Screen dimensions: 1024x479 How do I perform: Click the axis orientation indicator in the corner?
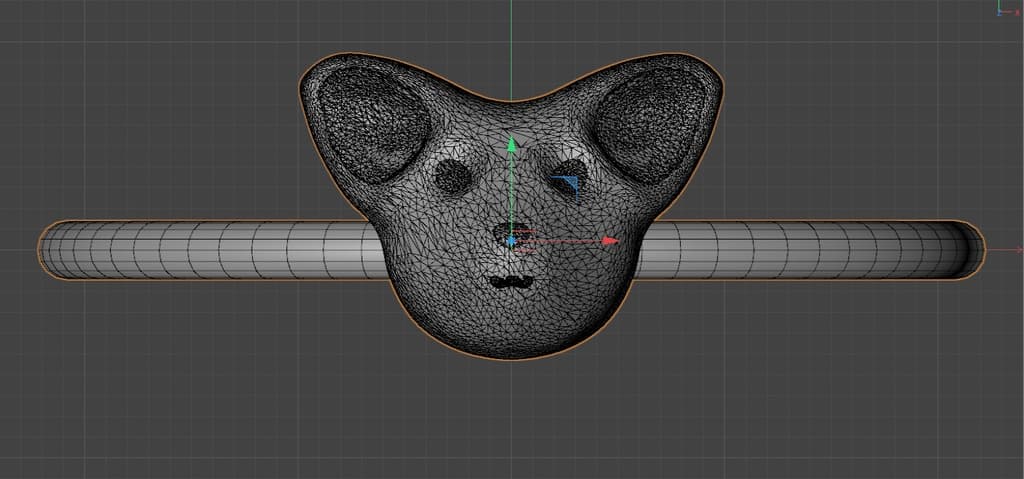[x=1003, y=8]
